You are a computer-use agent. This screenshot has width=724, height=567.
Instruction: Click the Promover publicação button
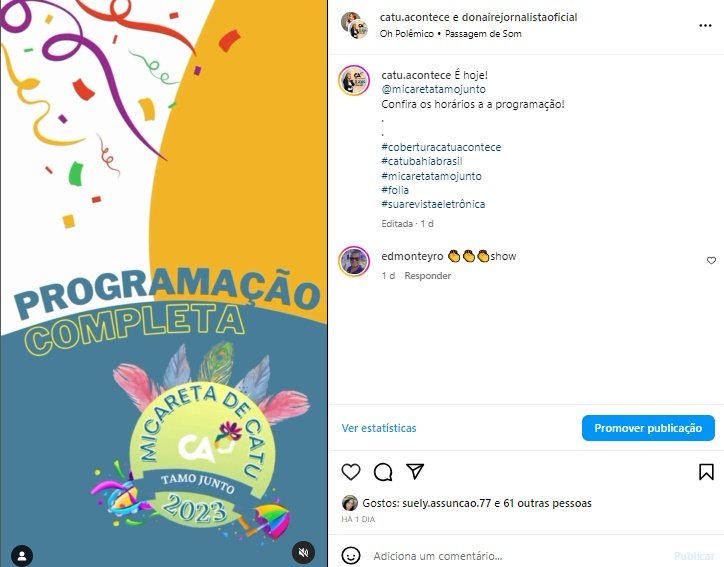[648, 428]
